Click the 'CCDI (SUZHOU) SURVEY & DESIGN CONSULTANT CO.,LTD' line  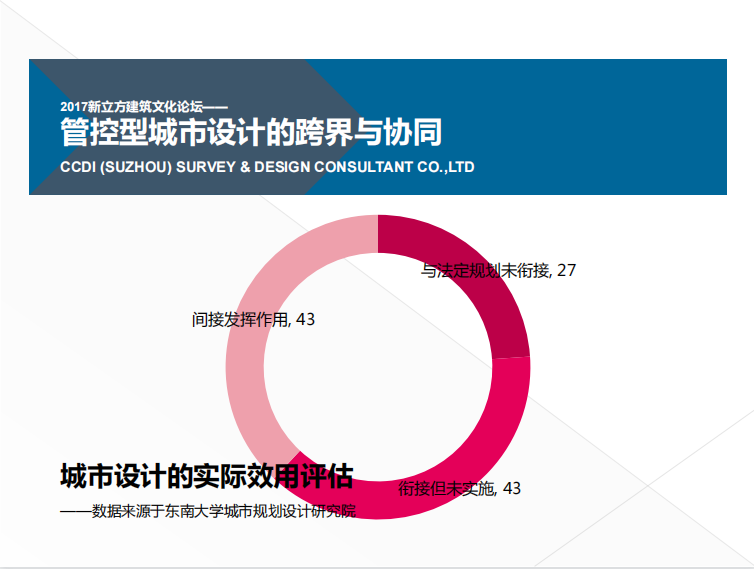point(267,167)
